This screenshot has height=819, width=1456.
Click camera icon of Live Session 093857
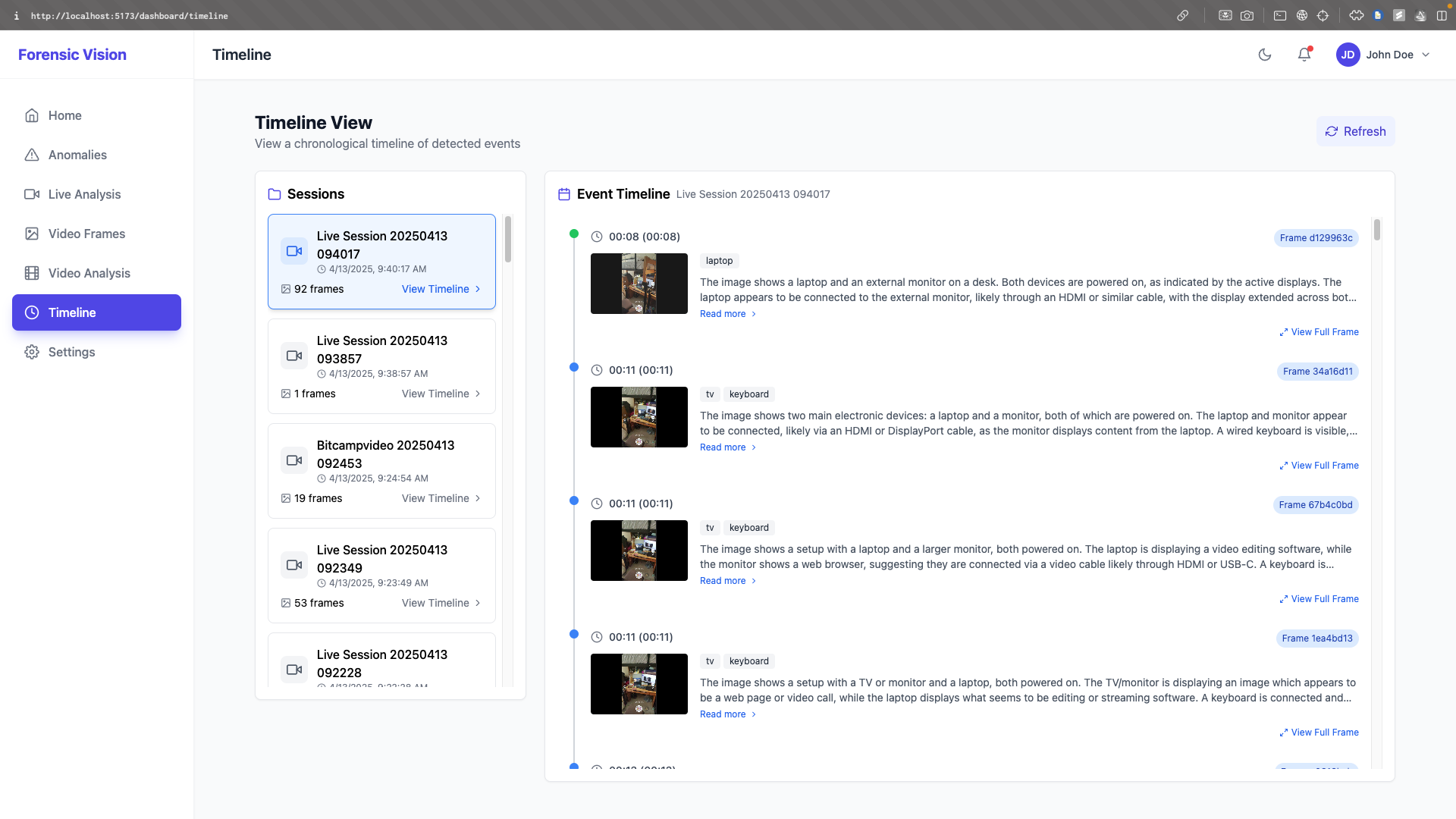[294, 356]
